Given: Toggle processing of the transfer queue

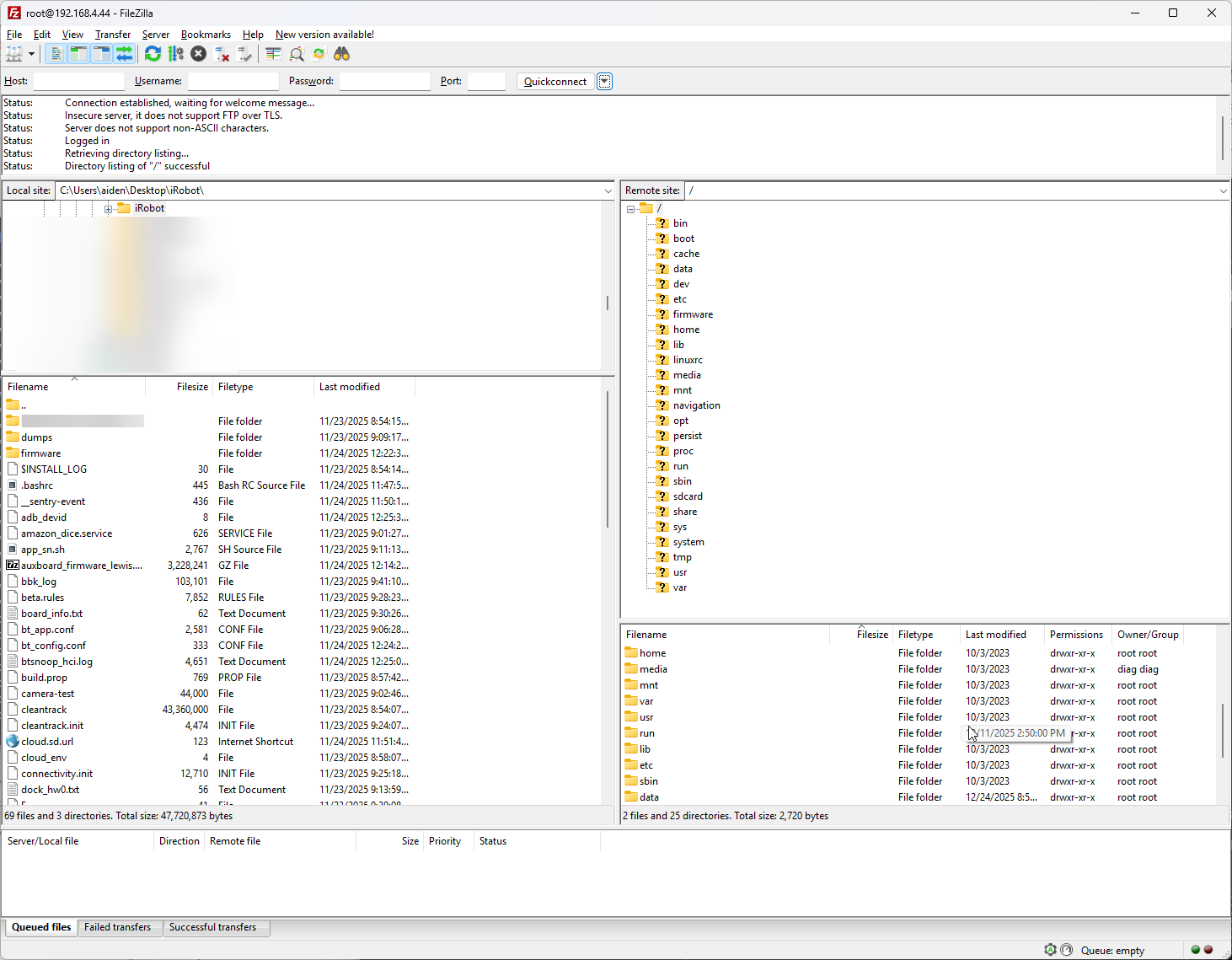Looking at the screenshot, I should tap(175, 54).
